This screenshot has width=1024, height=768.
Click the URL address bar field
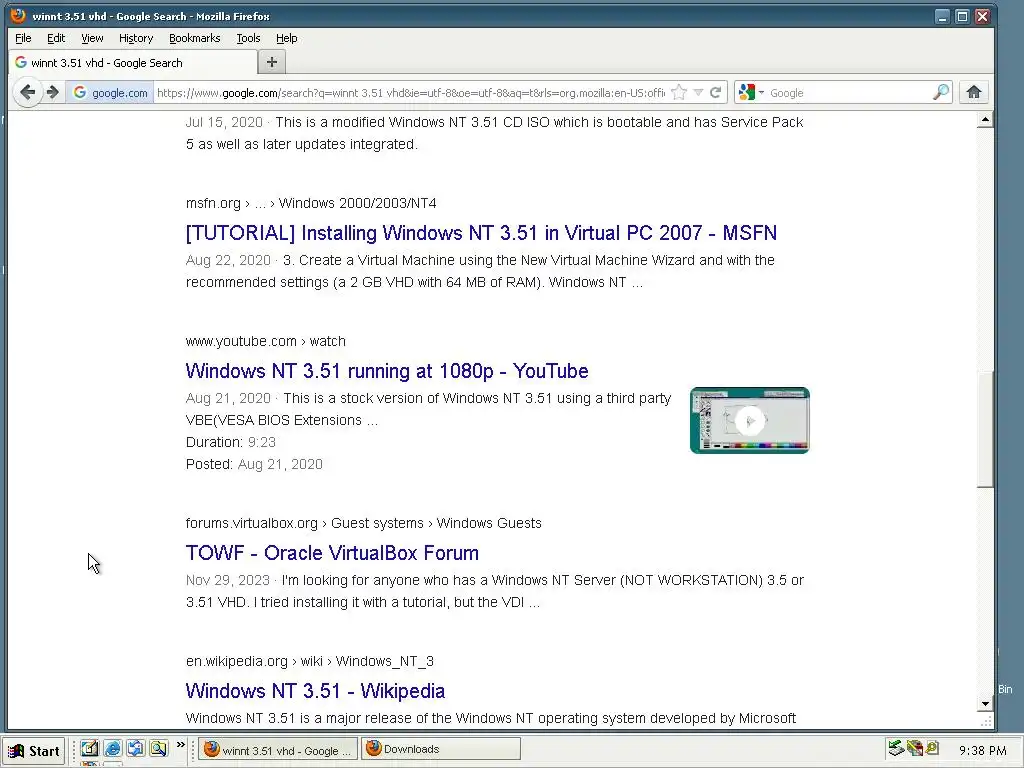click(x=411, y=93)
